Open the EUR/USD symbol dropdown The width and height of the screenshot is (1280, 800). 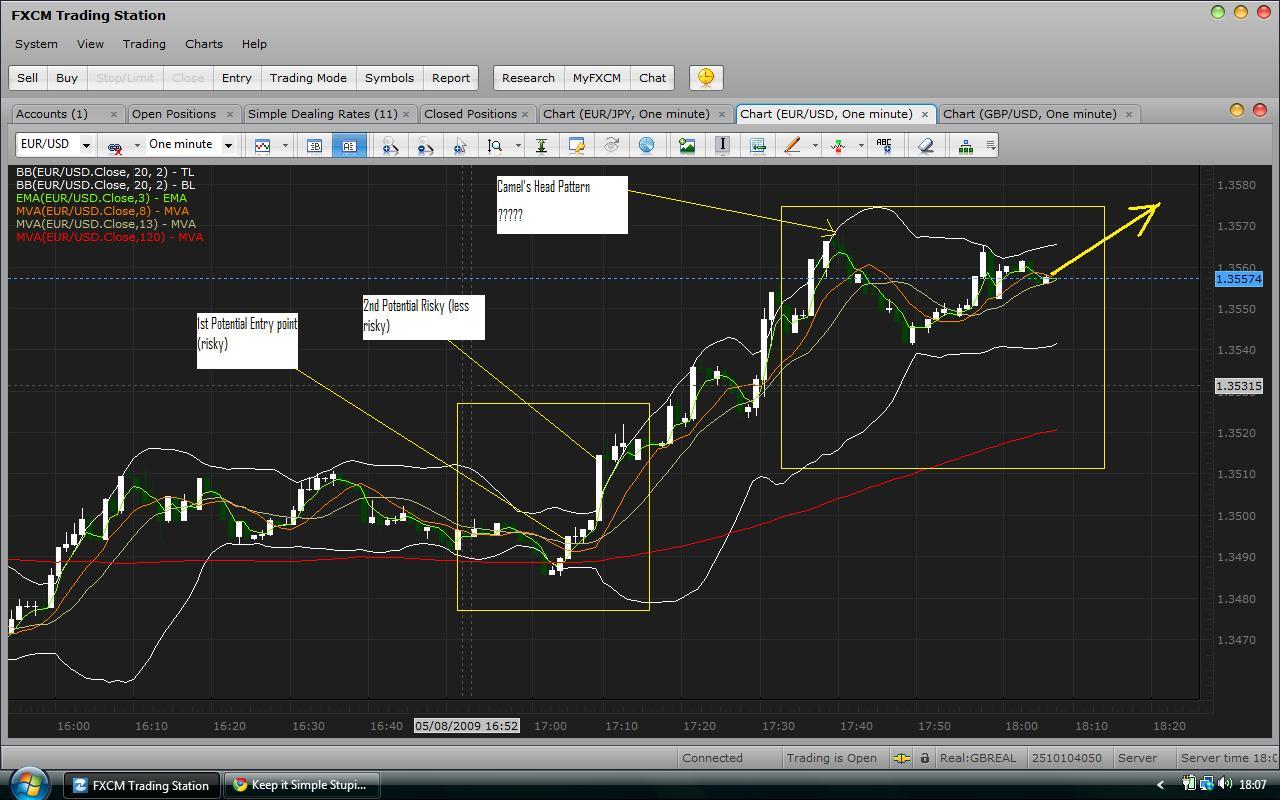(x=86, y=145)
